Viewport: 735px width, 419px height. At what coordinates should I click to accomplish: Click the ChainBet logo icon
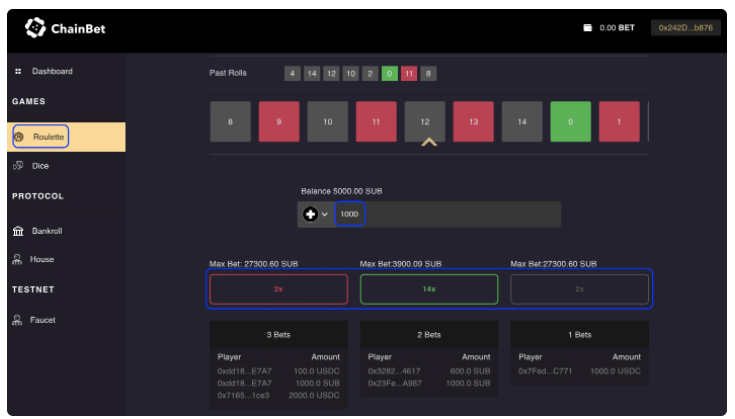[x=35, y=29]
